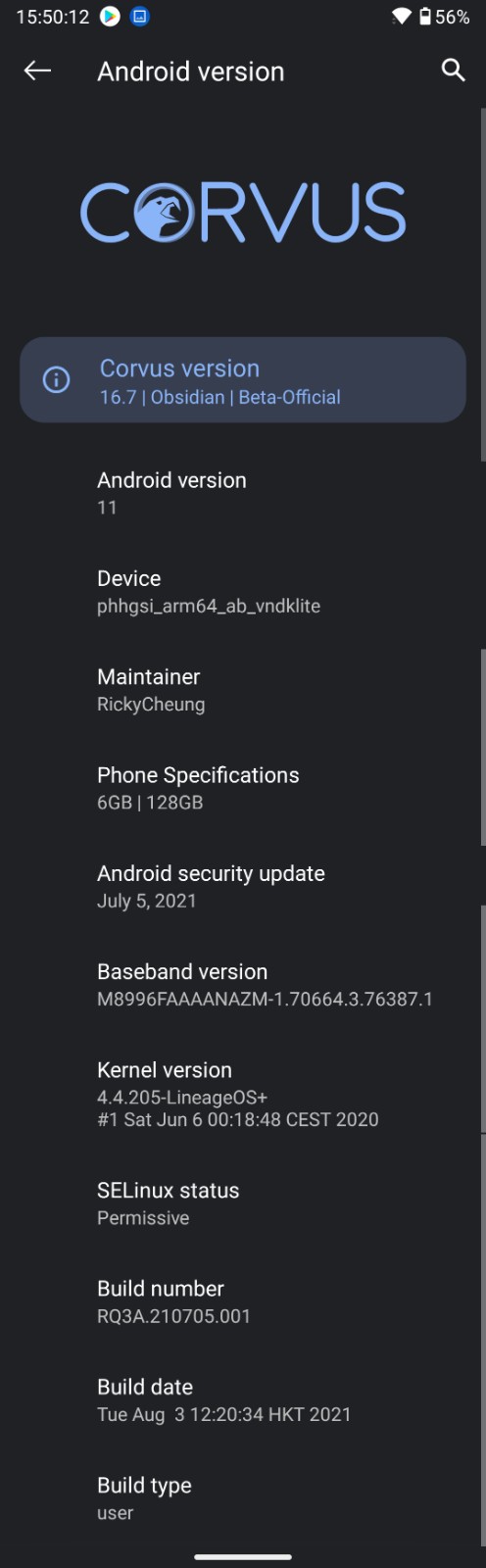Tap the Build date entry

(243, 1399)
